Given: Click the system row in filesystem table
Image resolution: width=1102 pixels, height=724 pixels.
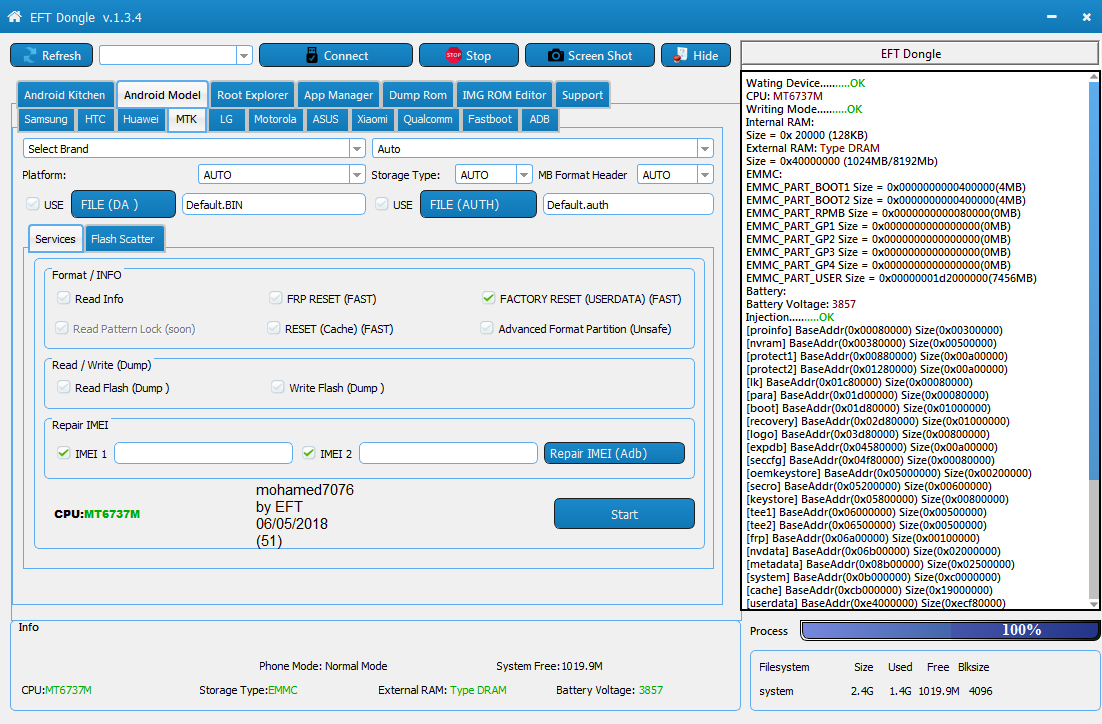Looking at the screenshot, I should coord(876,691).
